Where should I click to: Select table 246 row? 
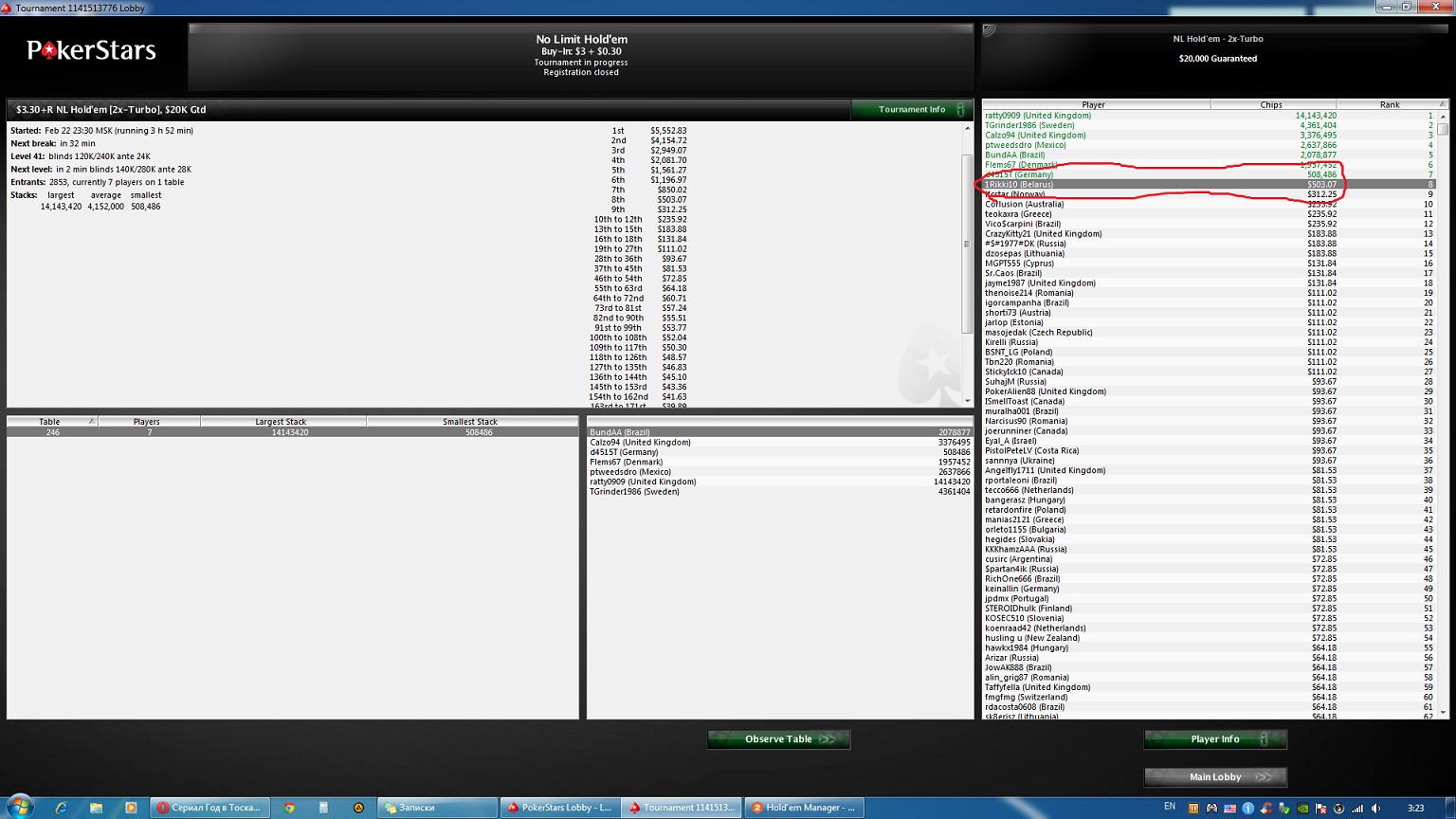292,432
